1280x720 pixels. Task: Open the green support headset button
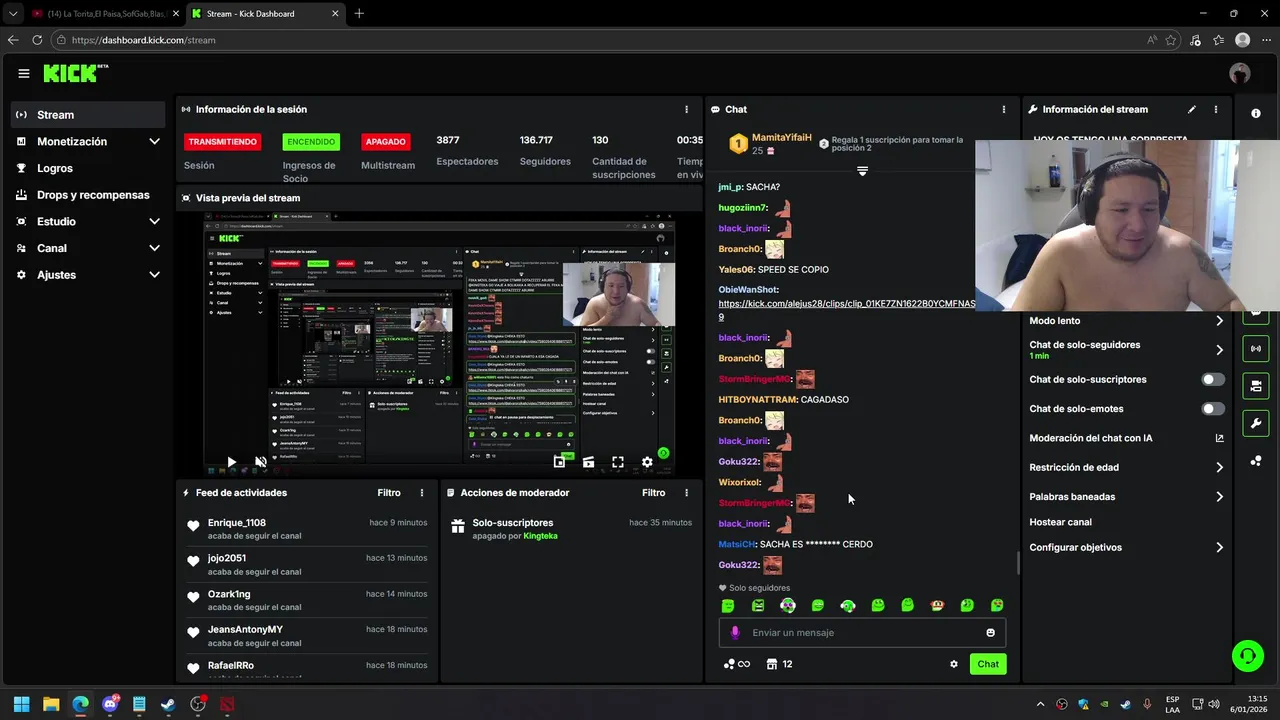(x=1247, y=656)
